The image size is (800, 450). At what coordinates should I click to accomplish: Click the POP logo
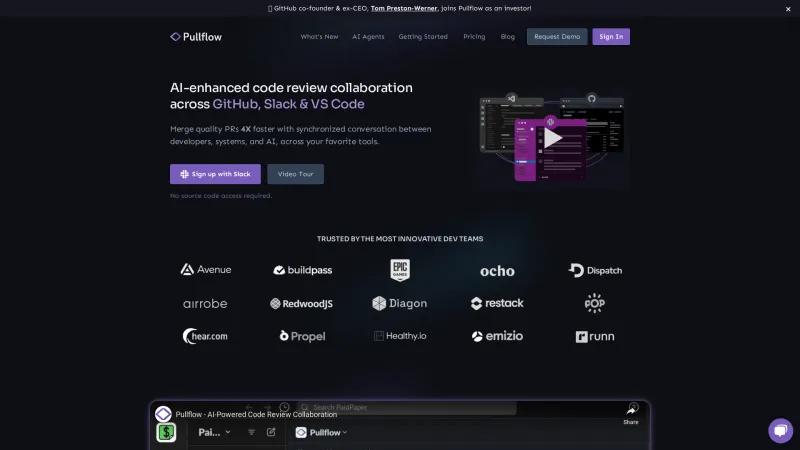click(x=595, y=303)
